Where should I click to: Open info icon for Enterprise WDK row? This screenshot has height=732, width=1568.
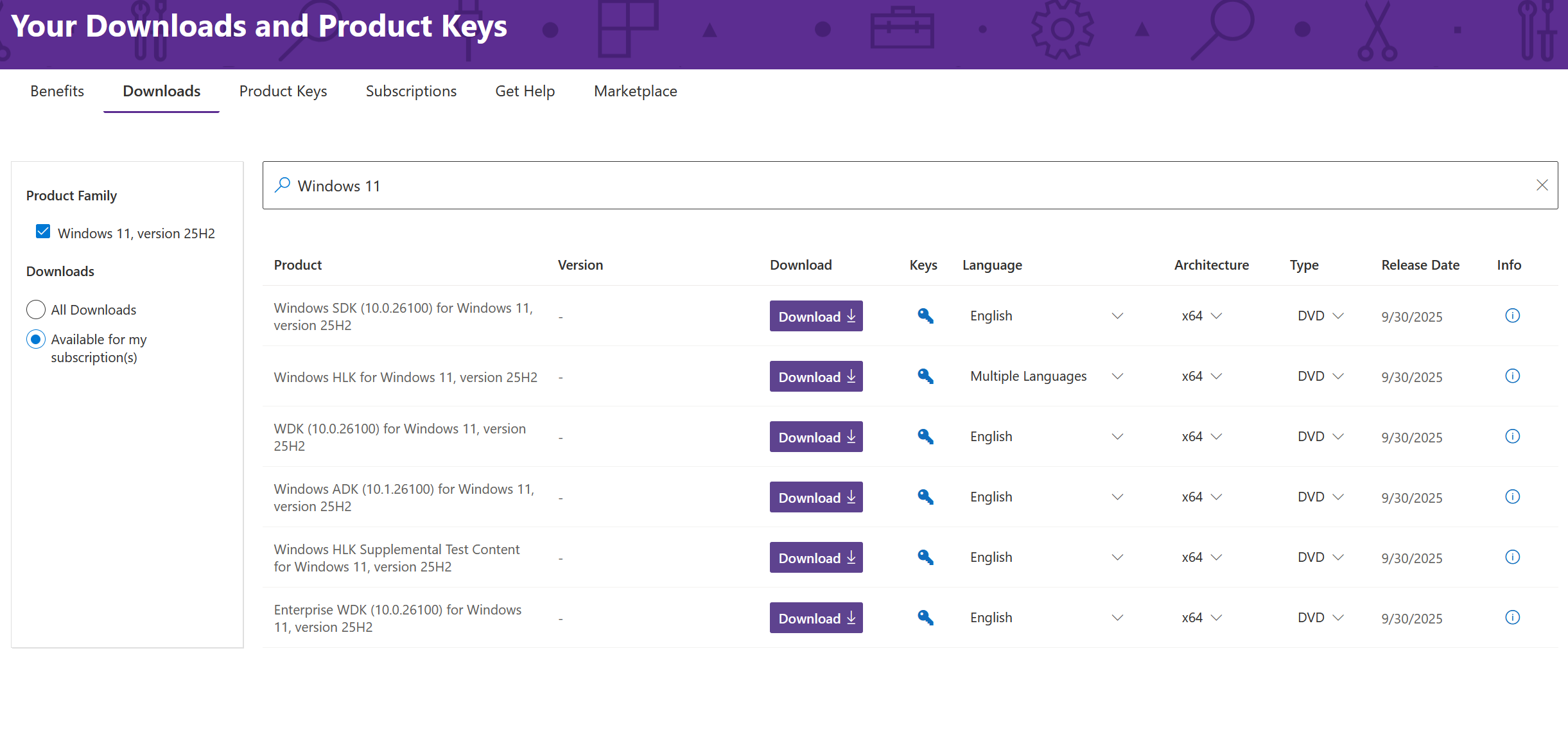coord(1512,618)
